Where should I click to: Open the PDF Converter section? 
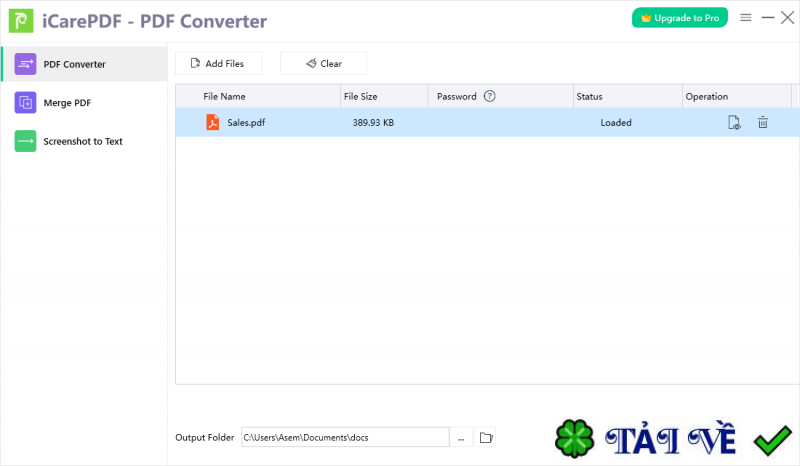tap(84, 64)
